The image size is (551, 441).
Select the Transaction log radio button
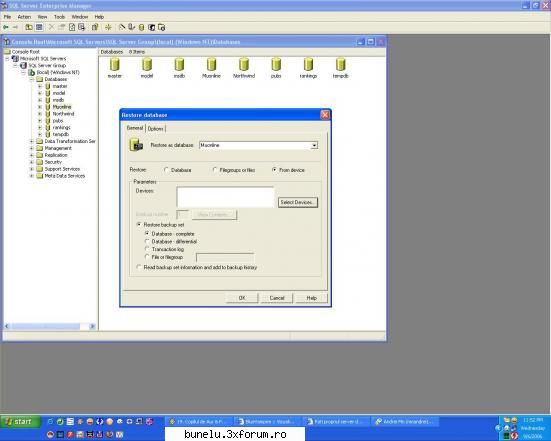(x=147, y=249)
